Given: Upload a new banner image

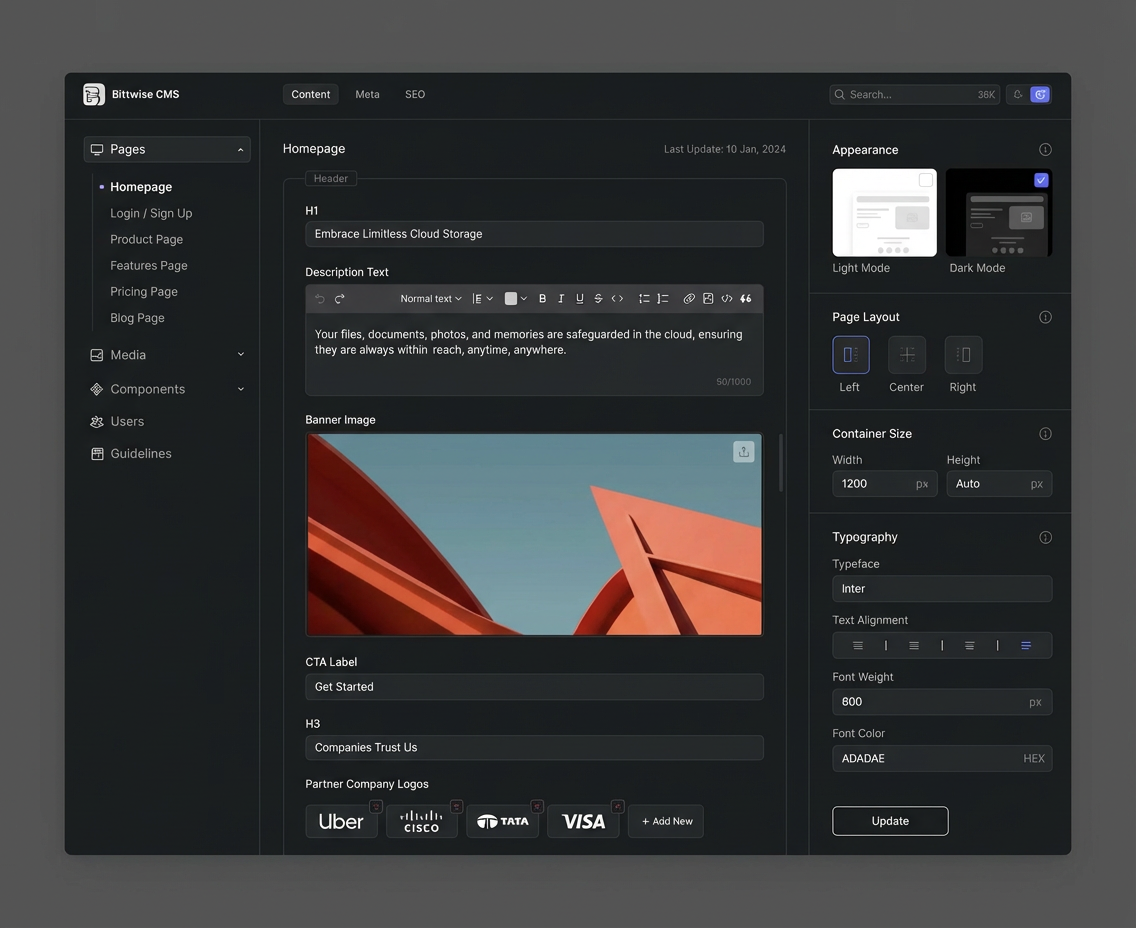Looking at the screenshot, I should [x=743, y=452].
